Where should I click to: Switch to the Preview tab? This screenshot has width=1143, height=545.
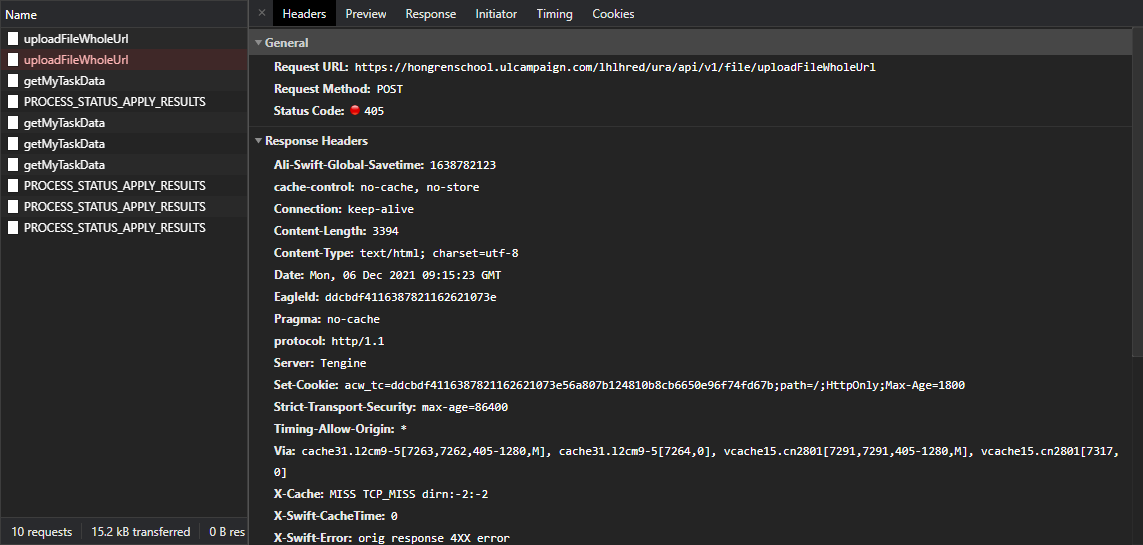pyautogui.click(x=366, y=14)
